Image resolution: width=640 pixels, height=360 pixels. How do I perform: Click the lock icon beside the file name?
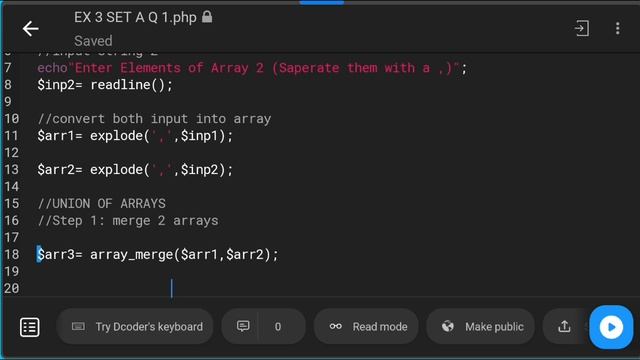pyautogui.click(x=207, y=17)
